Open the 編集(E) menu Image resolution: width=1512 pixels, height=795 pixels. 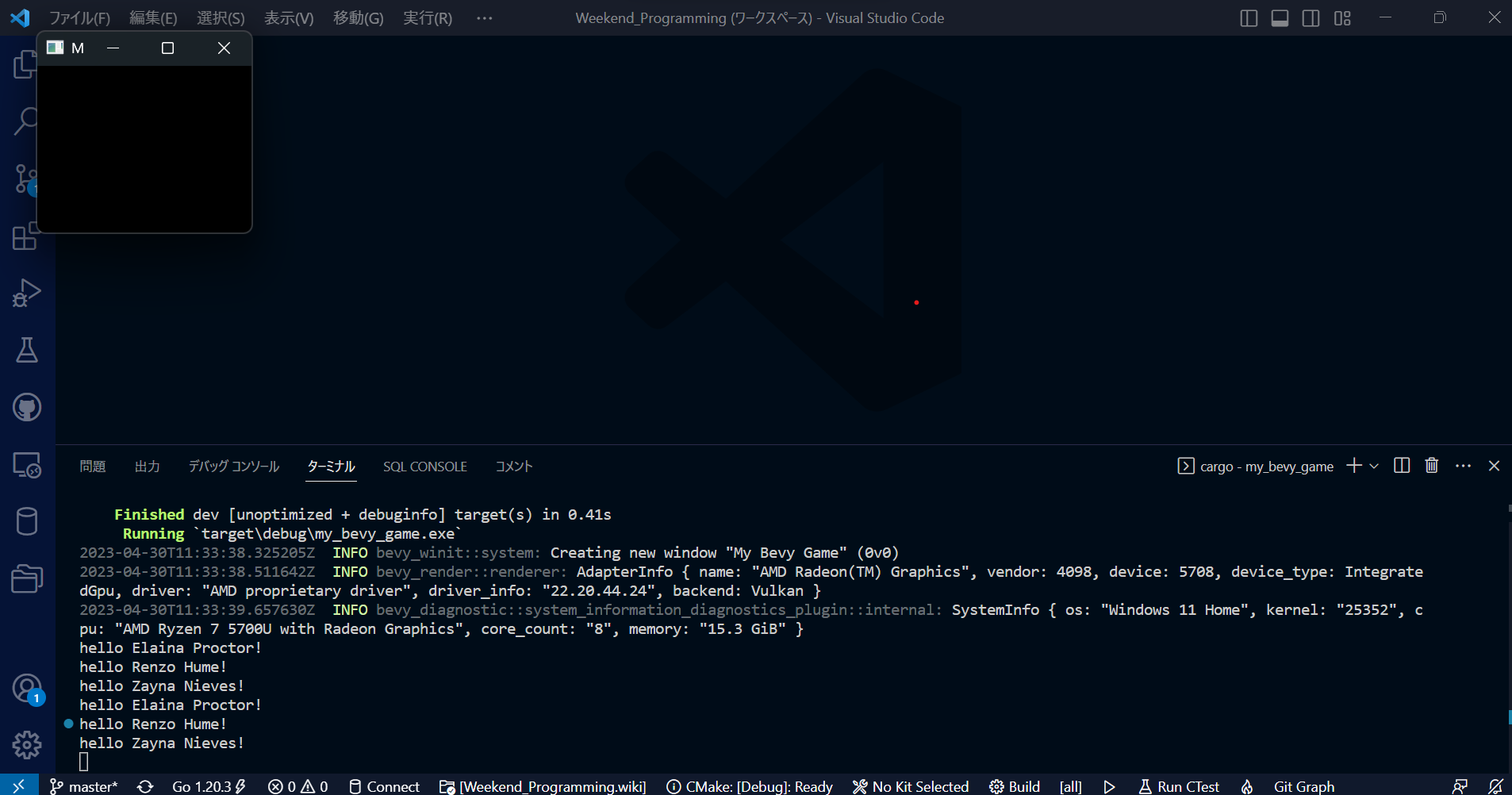153,18
